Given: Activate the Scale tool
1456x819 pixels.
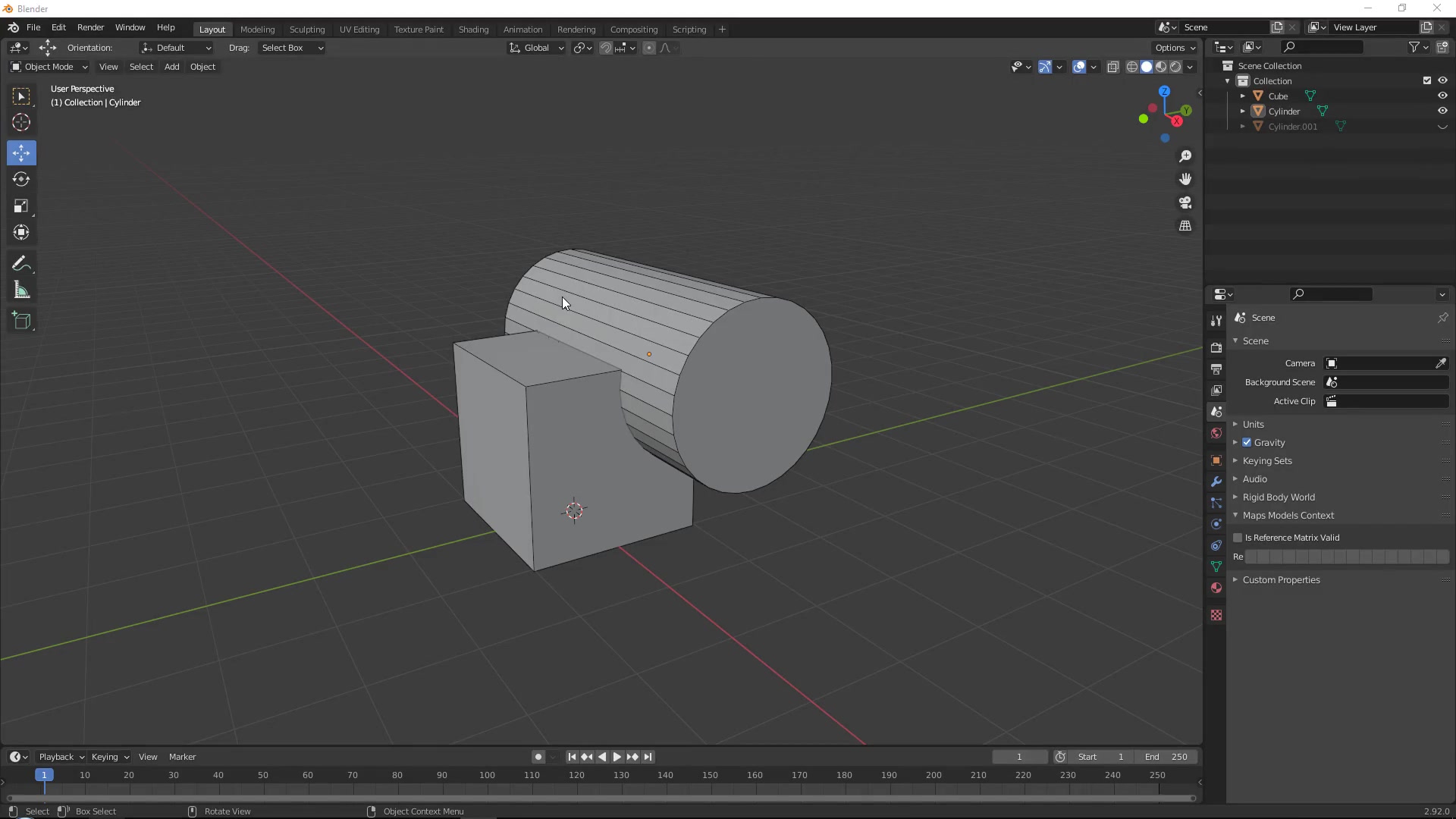Looking at the screenshot, I should tap(21, 206).
